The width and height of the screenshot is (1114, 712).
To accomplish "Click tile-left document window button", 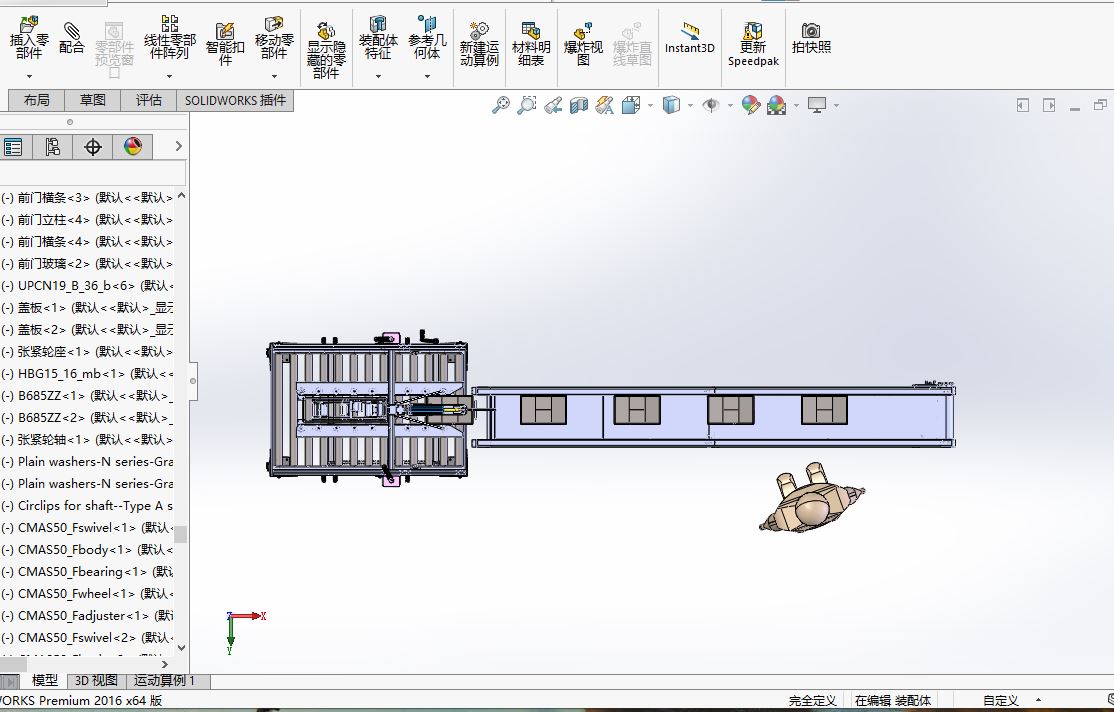I will click(1022, 105).
